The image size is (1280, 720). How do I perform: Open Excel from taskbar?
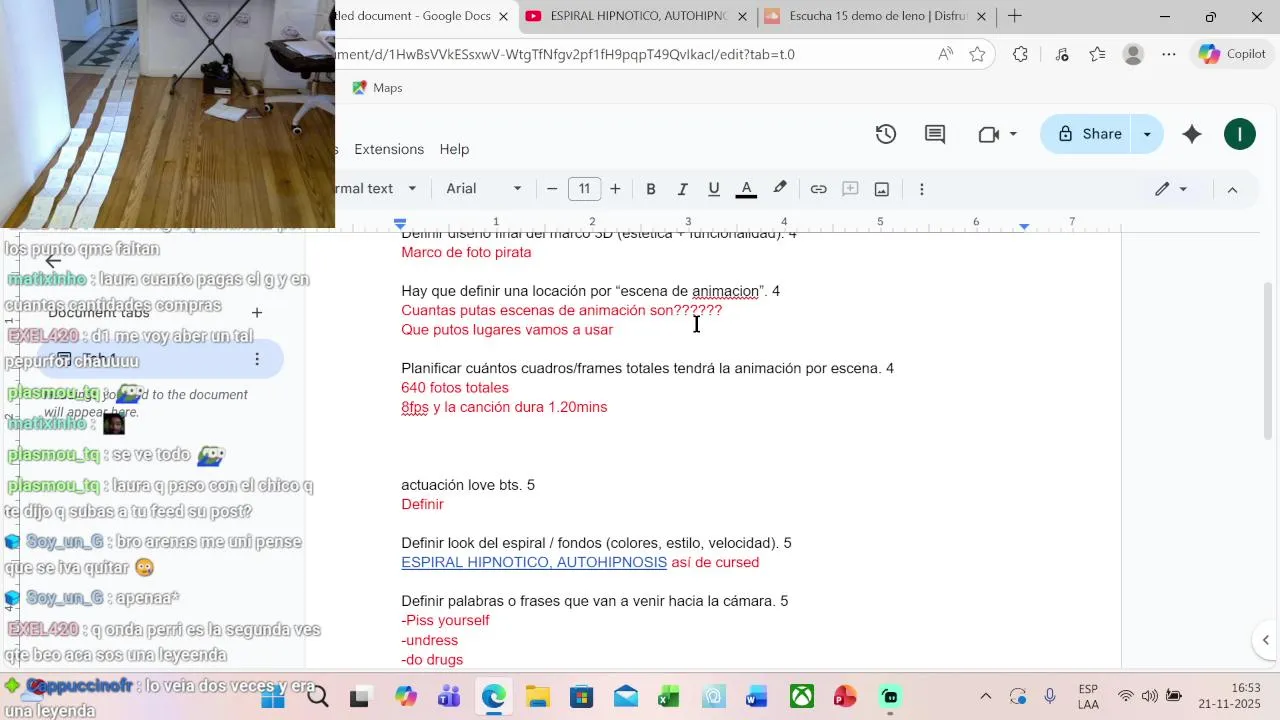(669, 697)
